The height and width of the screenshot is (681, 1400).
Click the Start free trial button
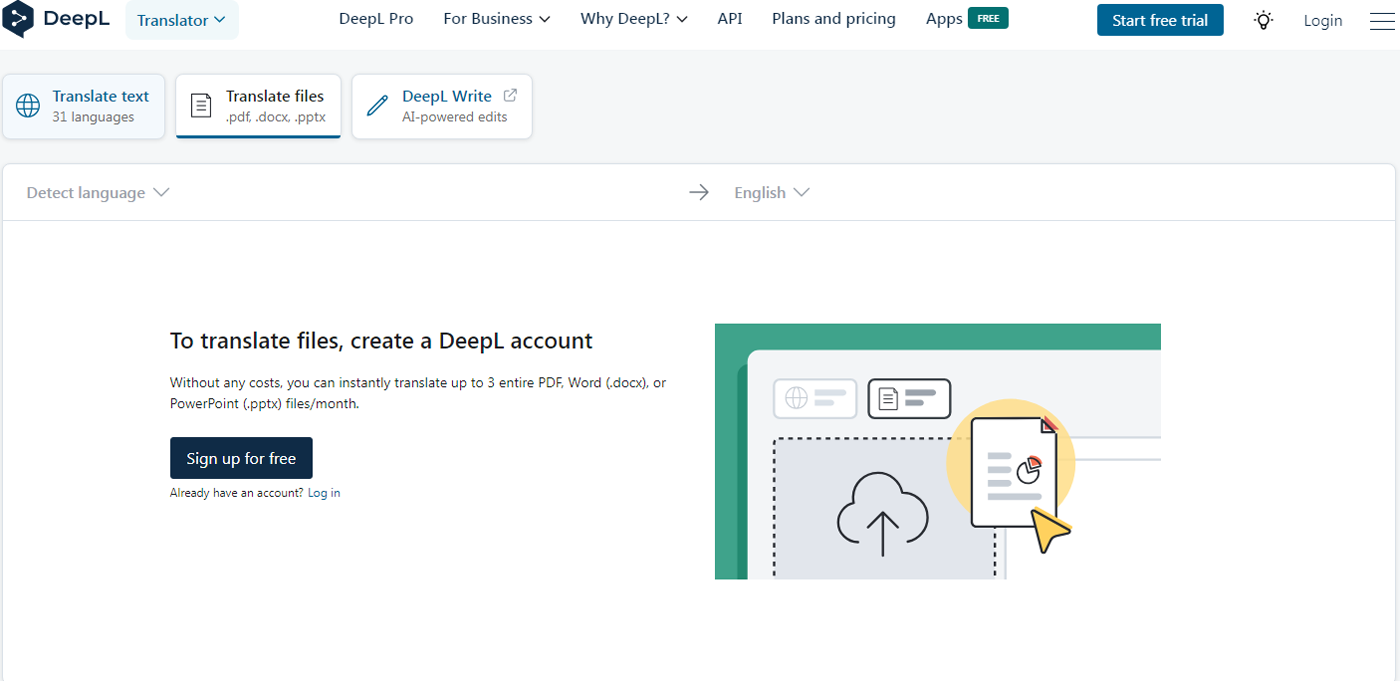tap(1160, 20)
